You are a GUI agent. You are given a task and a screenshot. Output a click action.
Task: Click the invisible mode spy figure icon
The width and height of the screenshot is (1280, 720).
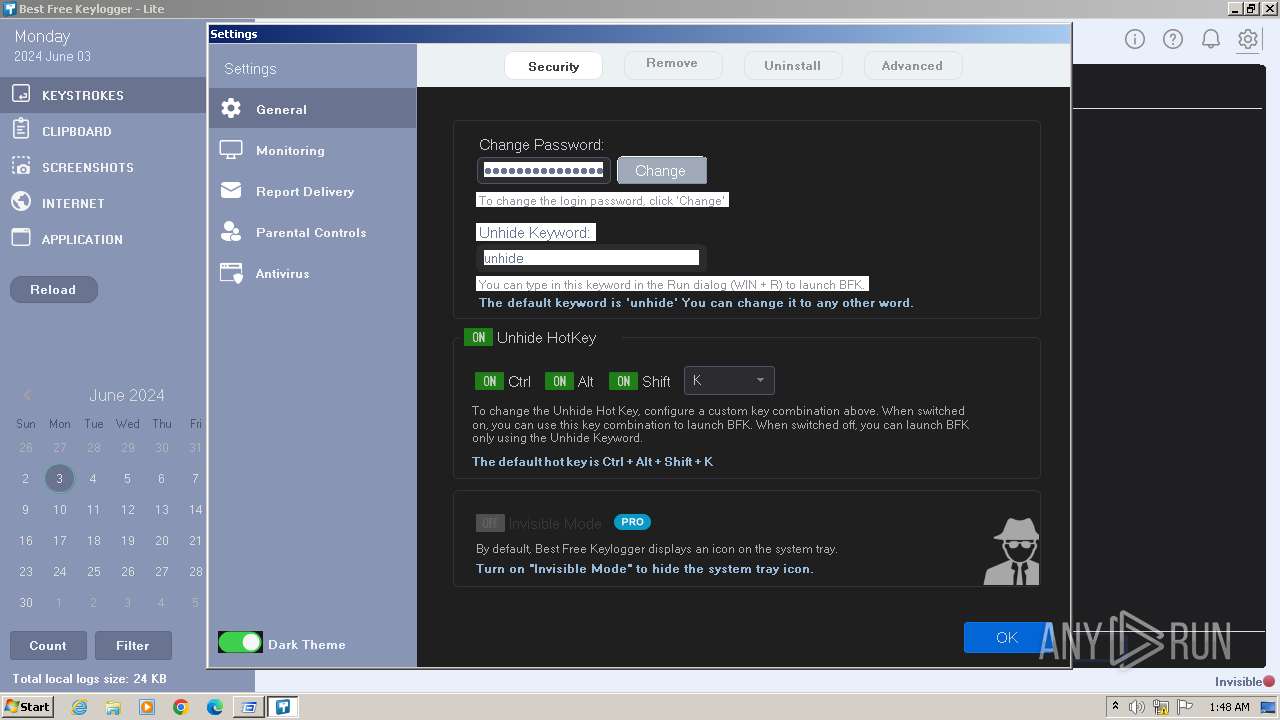1011,551
